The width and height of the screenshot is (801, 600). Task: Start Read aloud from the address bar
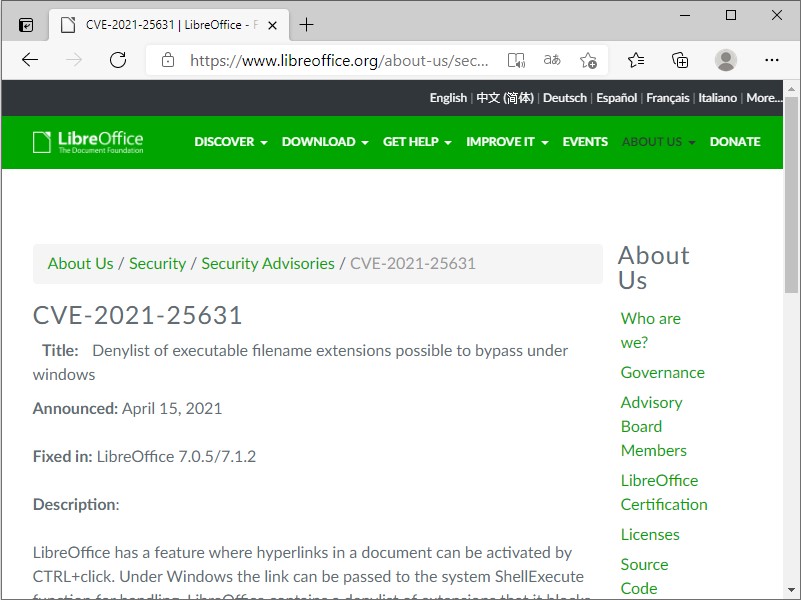(516, 60)
